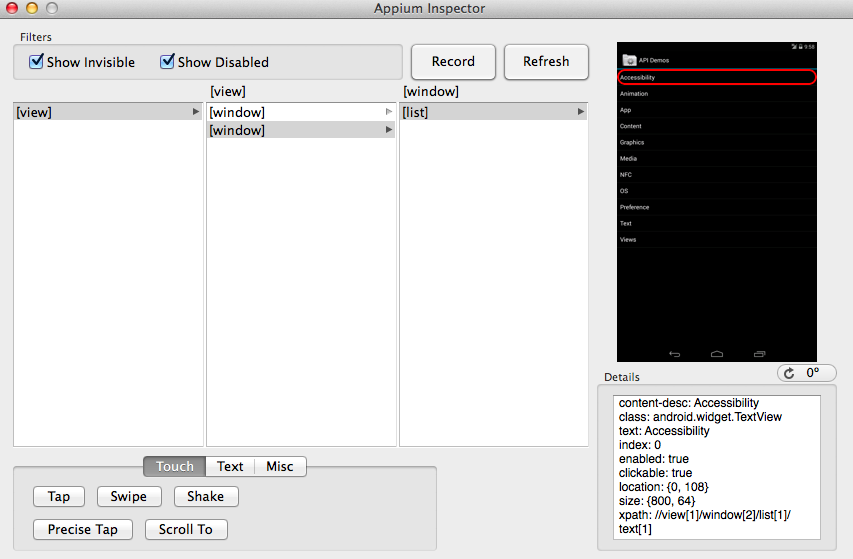Toggle the Show Invisible checkbox
Image resolution: width=853 pixels, height=559 pixels.
click(36, 61)
